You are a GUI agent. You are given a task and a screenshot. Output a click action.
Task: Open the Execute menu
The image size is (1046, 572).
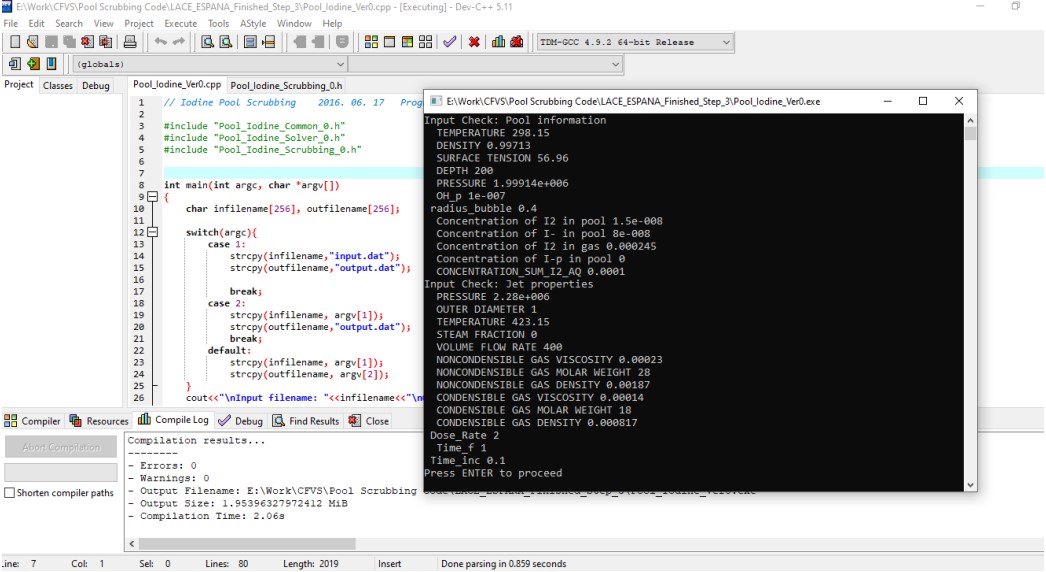(x=180, y=23)
